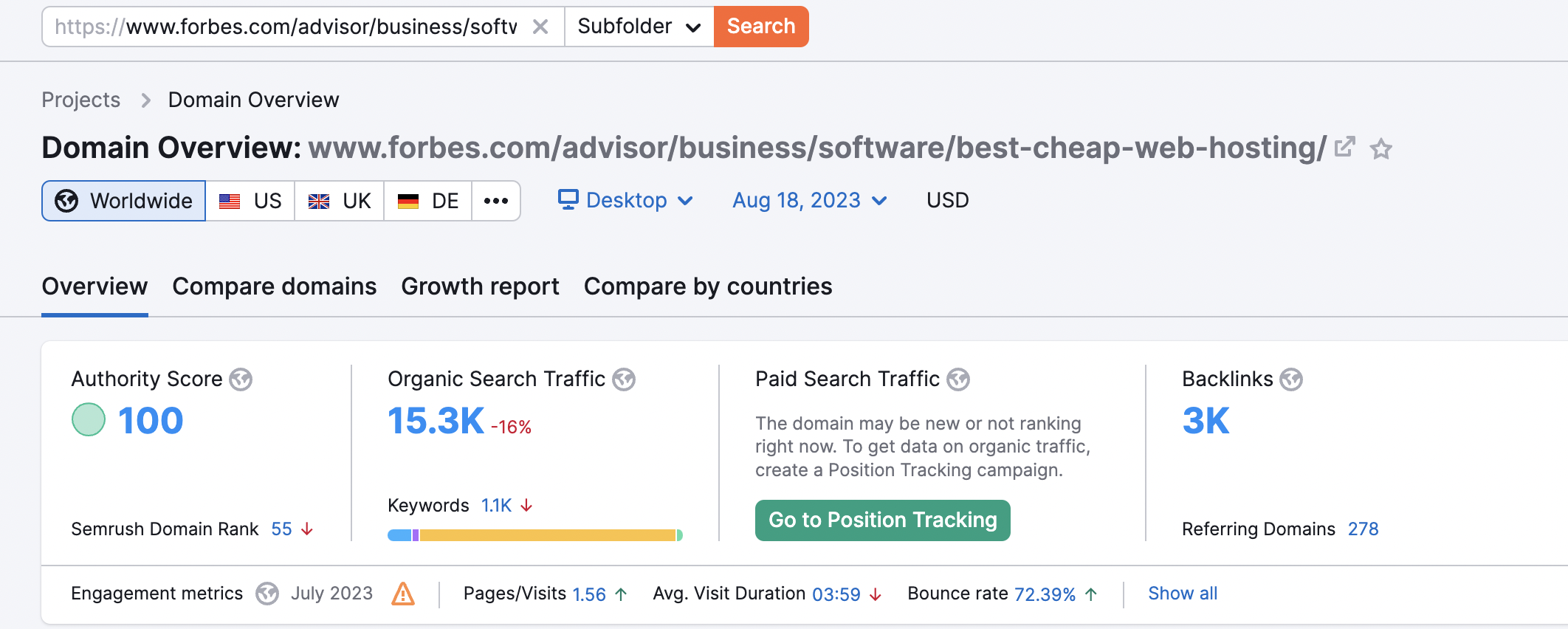Viewport: 1568px width, 629px height.
Task: Open Referring Domains 278 value
Action: point(1363,529)
